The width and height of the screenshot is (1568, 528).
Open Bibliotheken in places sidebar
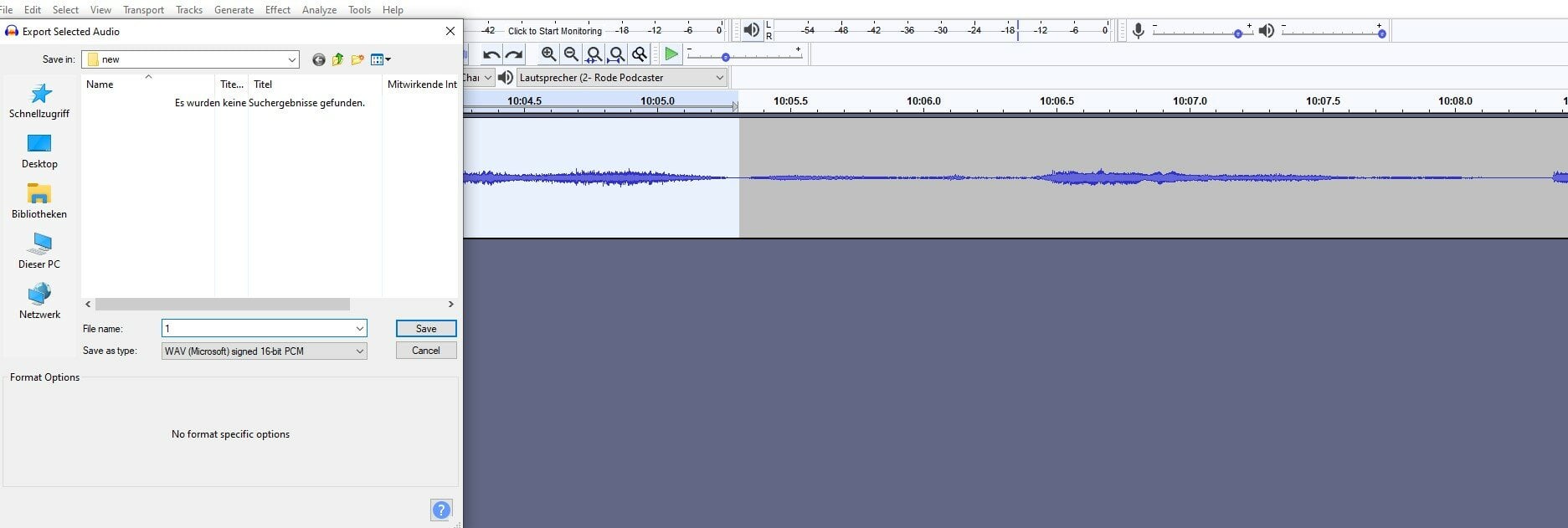tap(39, 202)
